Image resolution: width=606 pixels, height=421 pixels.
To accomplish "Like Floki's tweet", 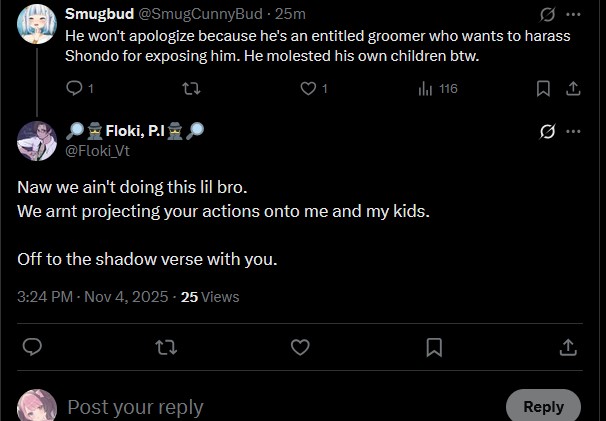I will 300,347.
